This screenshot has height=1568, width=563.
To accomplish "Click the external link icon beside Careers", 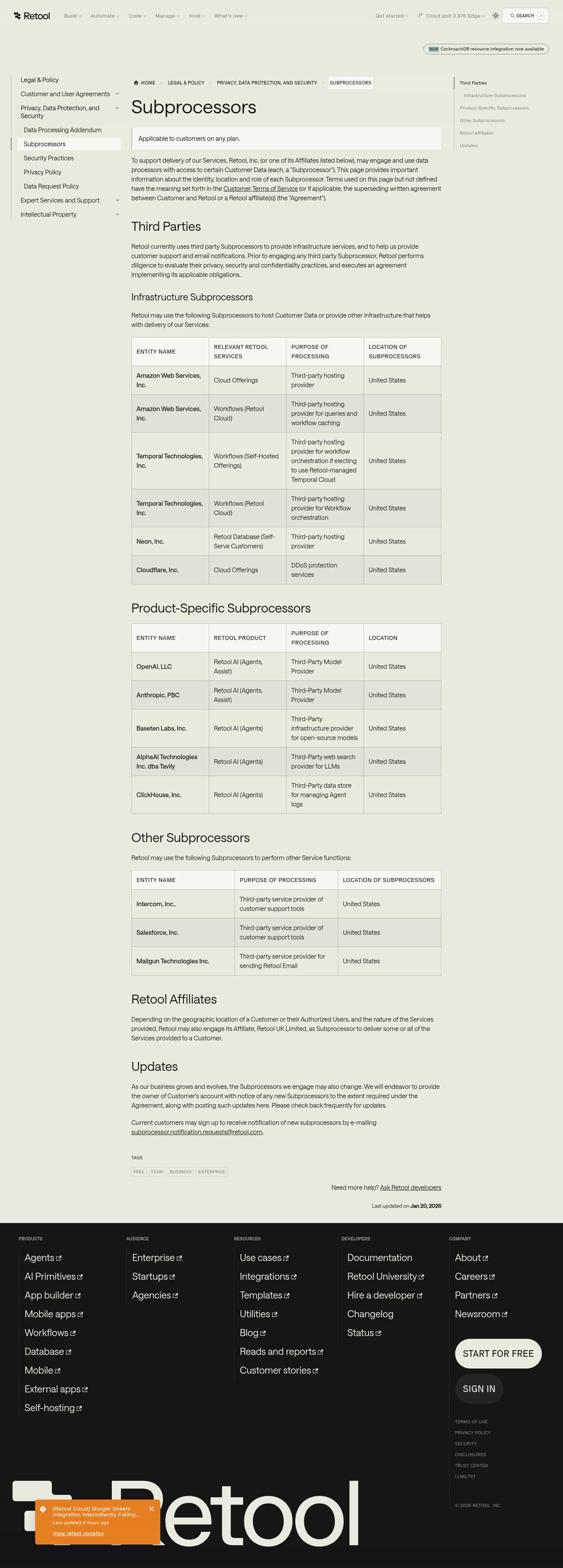I will click(492, 1277).
